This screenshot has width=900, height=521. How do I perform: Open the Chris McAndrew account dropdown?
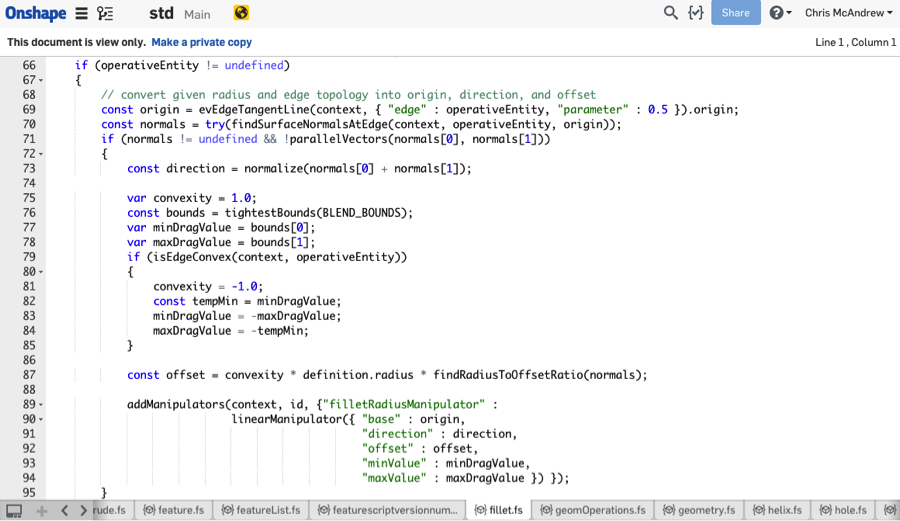click(848, 13)
